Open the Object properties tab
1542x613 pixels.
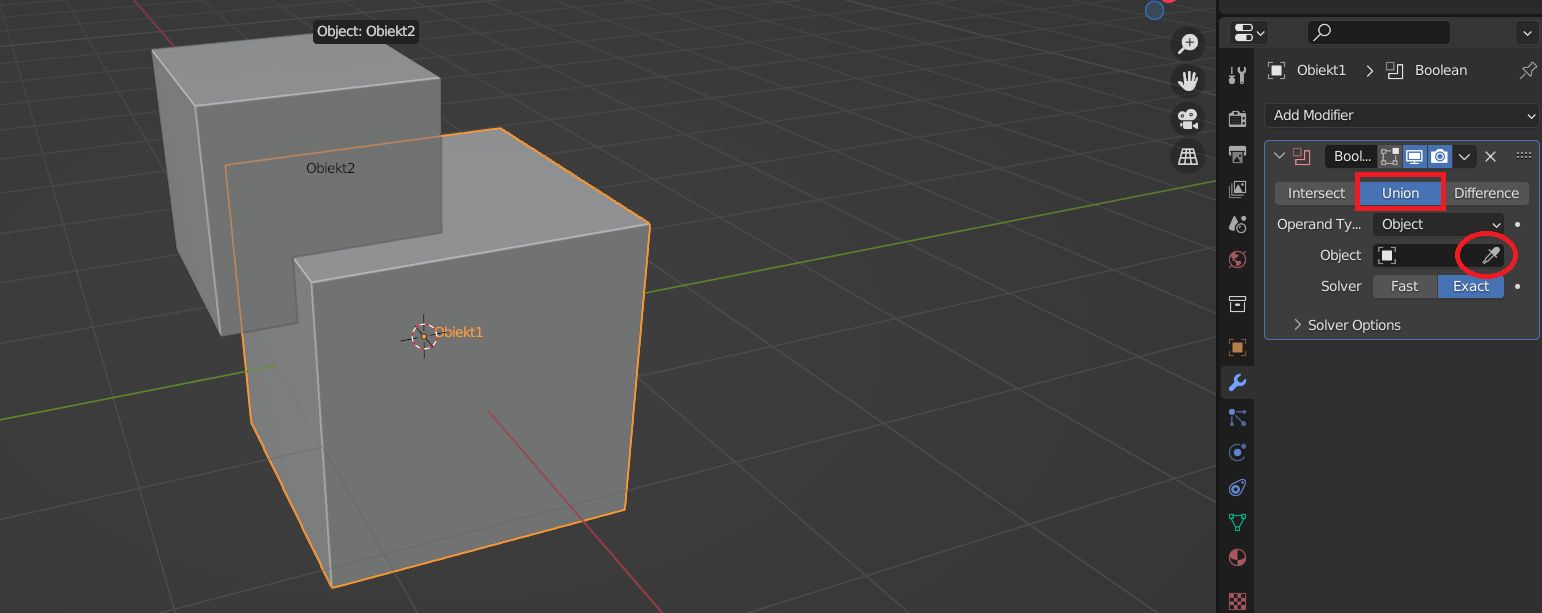[1237, 347]
